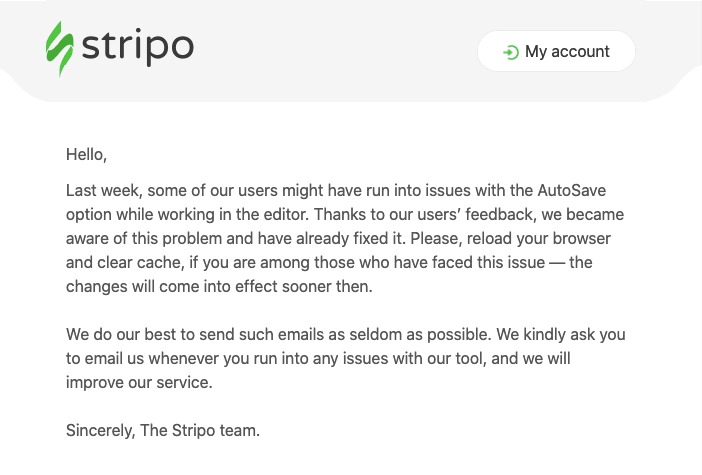Click the "Last week" opening words
Viewport: 702px width, 475px height.
coord(104,191)
